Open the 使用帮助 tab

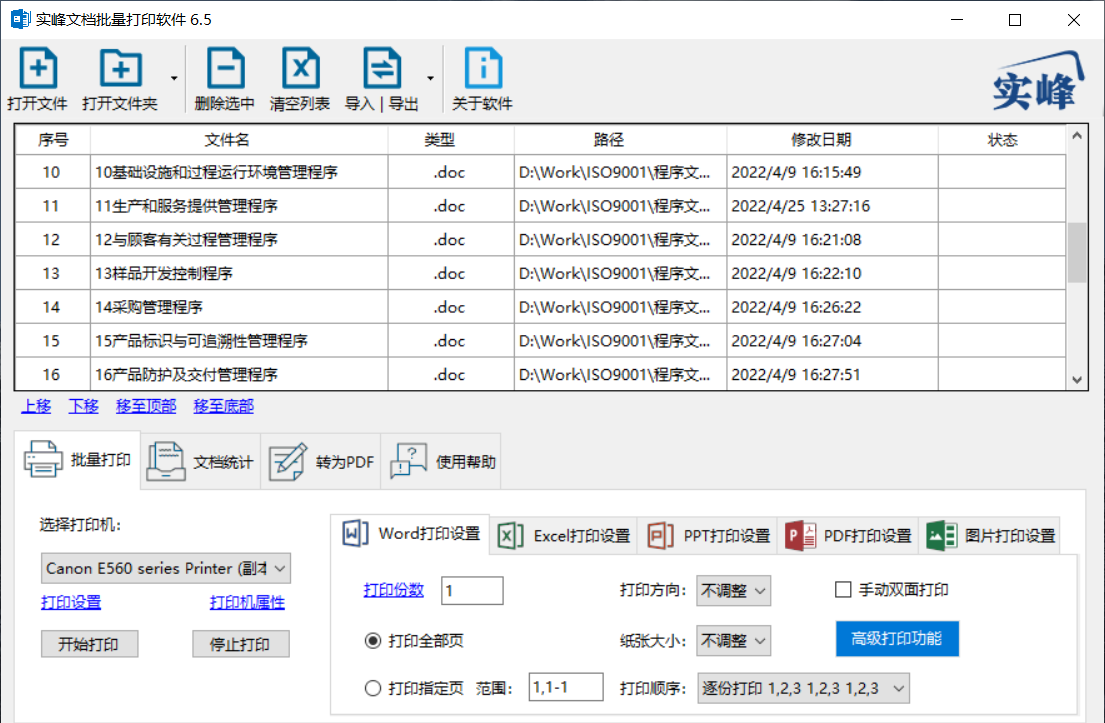click(x=441, y=462)
